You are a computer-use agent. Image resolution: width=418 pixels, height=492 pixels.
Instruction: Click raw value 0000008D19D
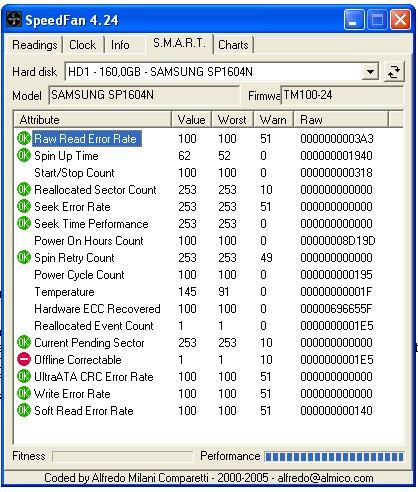click(x=338, y=240)
